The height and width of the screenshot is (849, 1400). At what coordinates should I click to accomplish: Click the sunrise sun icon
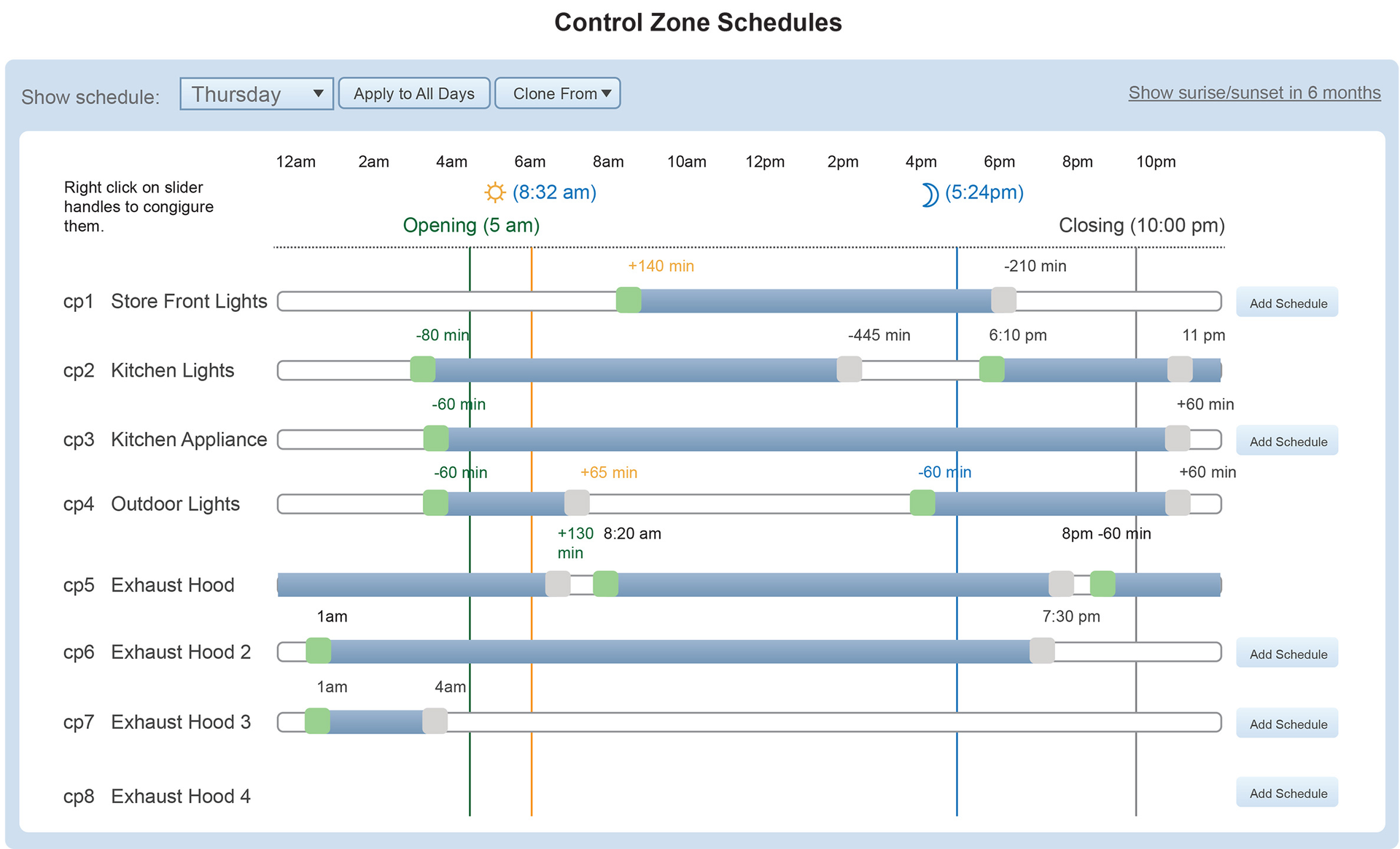click(494, 192)
